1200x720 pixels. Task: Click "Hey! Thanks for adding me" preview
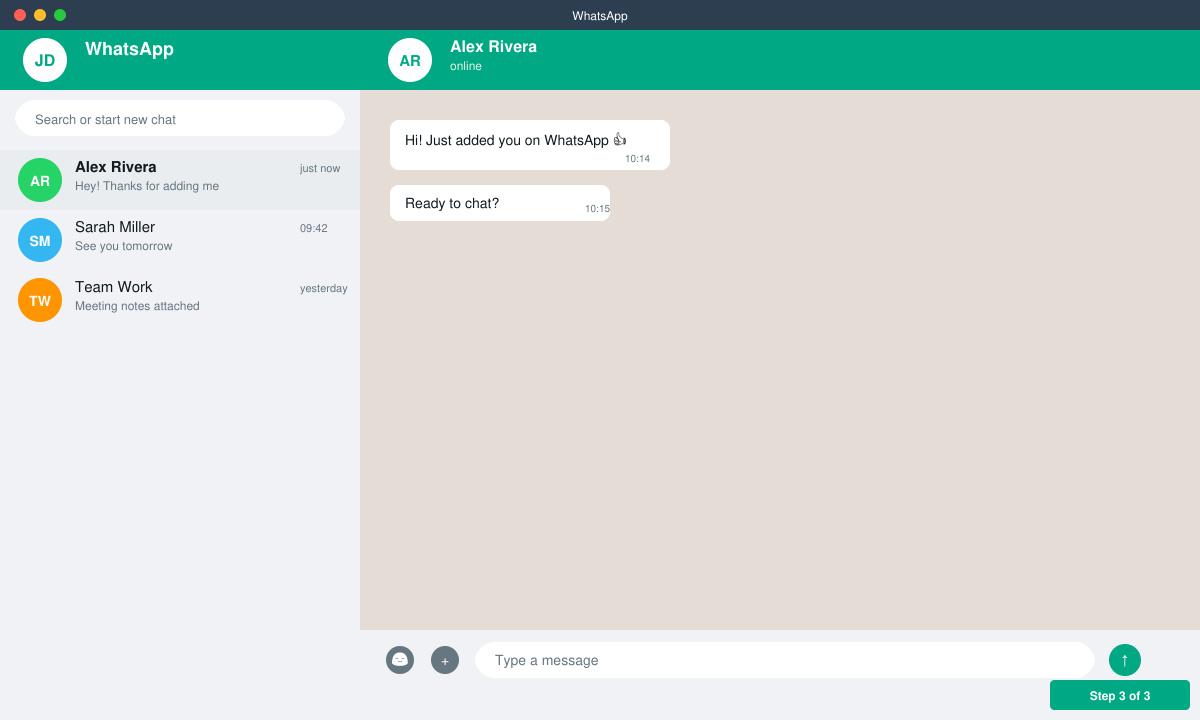point(147,186)
